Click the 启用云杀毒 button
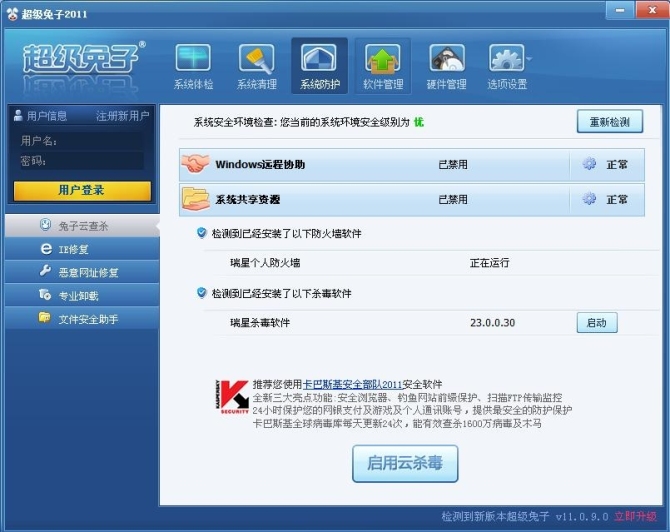670x532 pixels. pyautogui.click(x=405, y=464)
